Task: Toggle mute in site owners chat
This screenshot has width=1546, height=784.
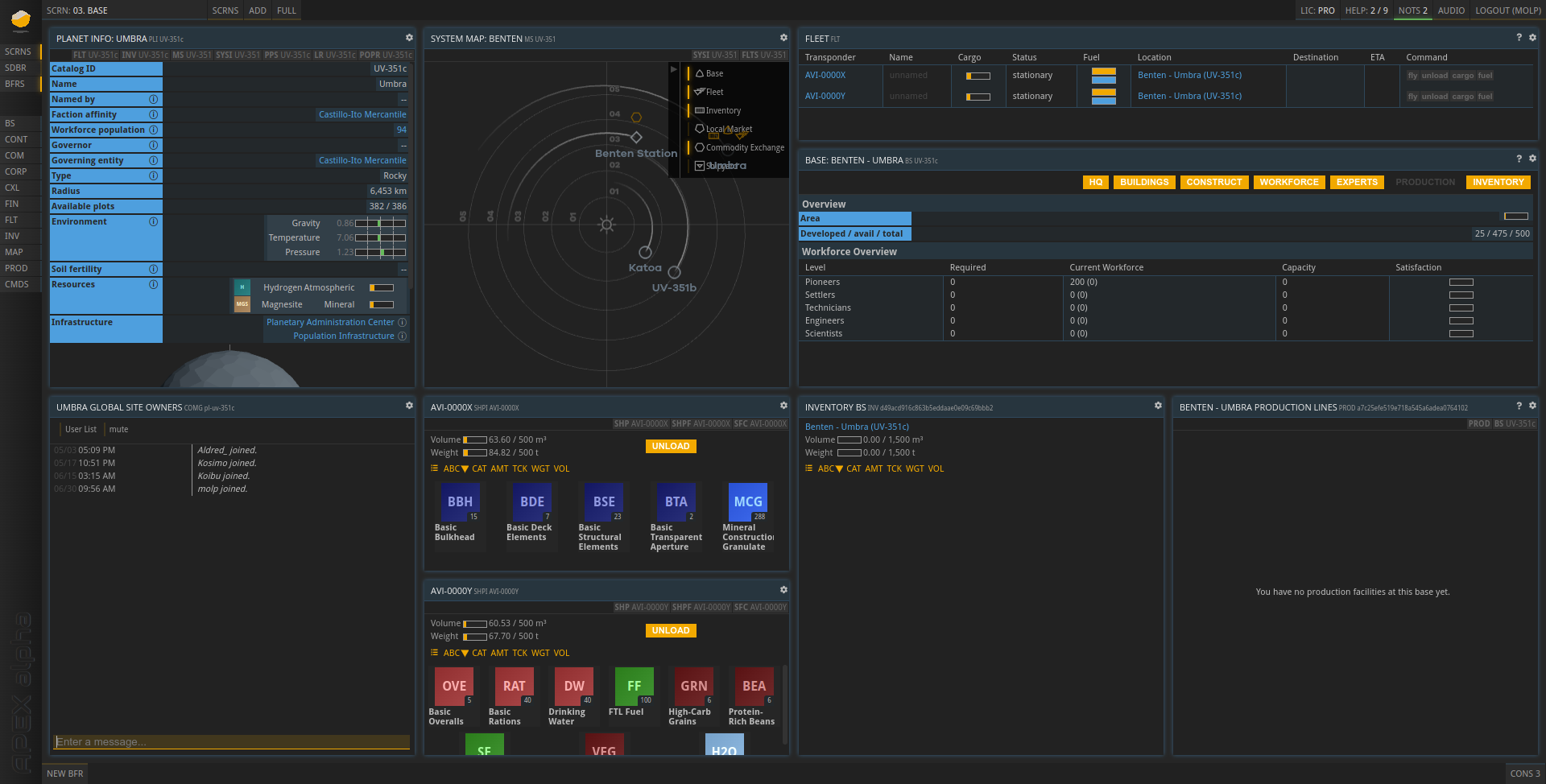Action: click(x=118, y=429)
